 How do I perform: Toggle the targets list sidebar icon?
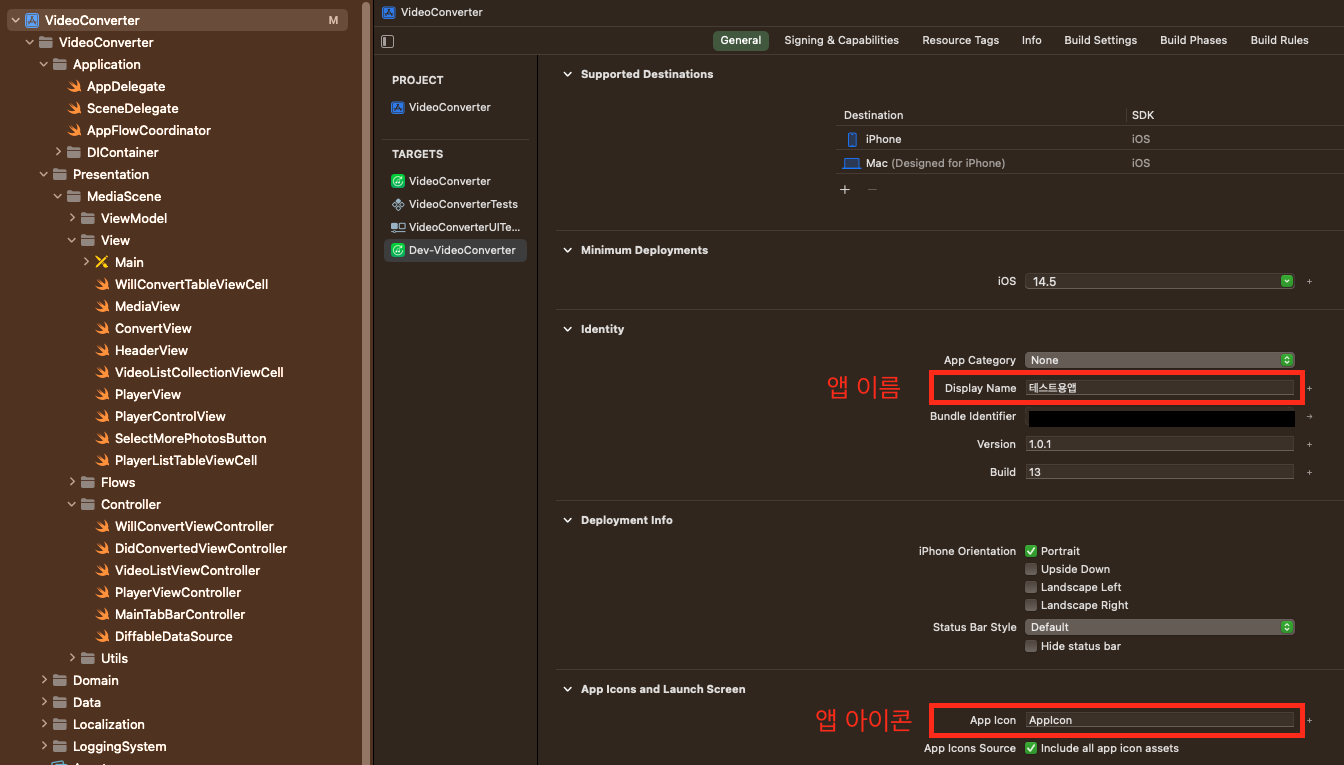[x=388, y=41]
